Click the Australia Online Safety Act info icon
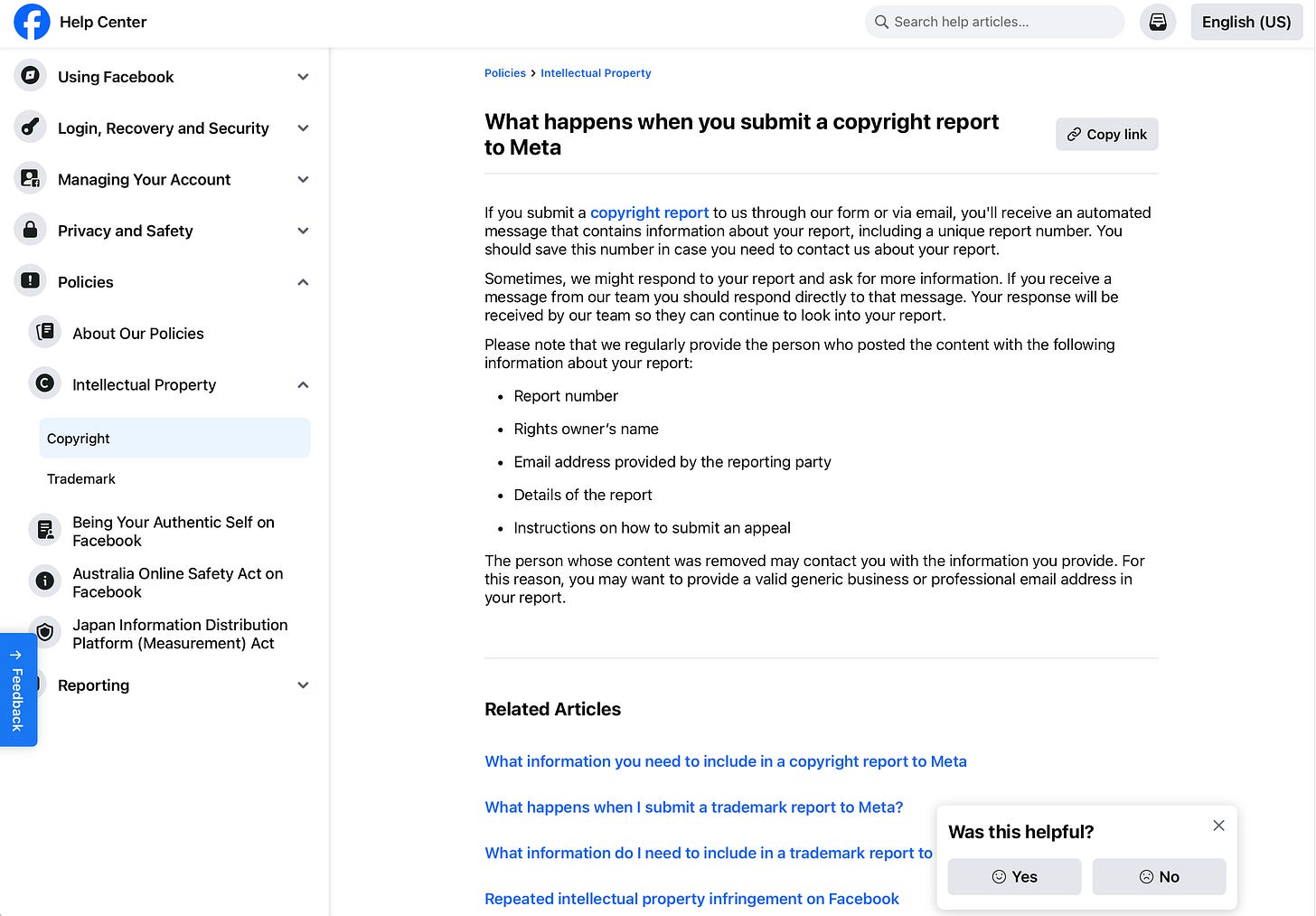Image resolution: width=1316 pixels, height=916 pixels. pos(45,581)
